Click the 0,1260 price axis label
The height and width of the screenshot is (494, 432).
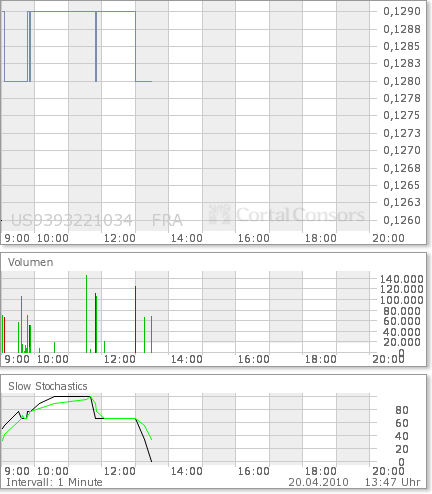pos(402,220)
